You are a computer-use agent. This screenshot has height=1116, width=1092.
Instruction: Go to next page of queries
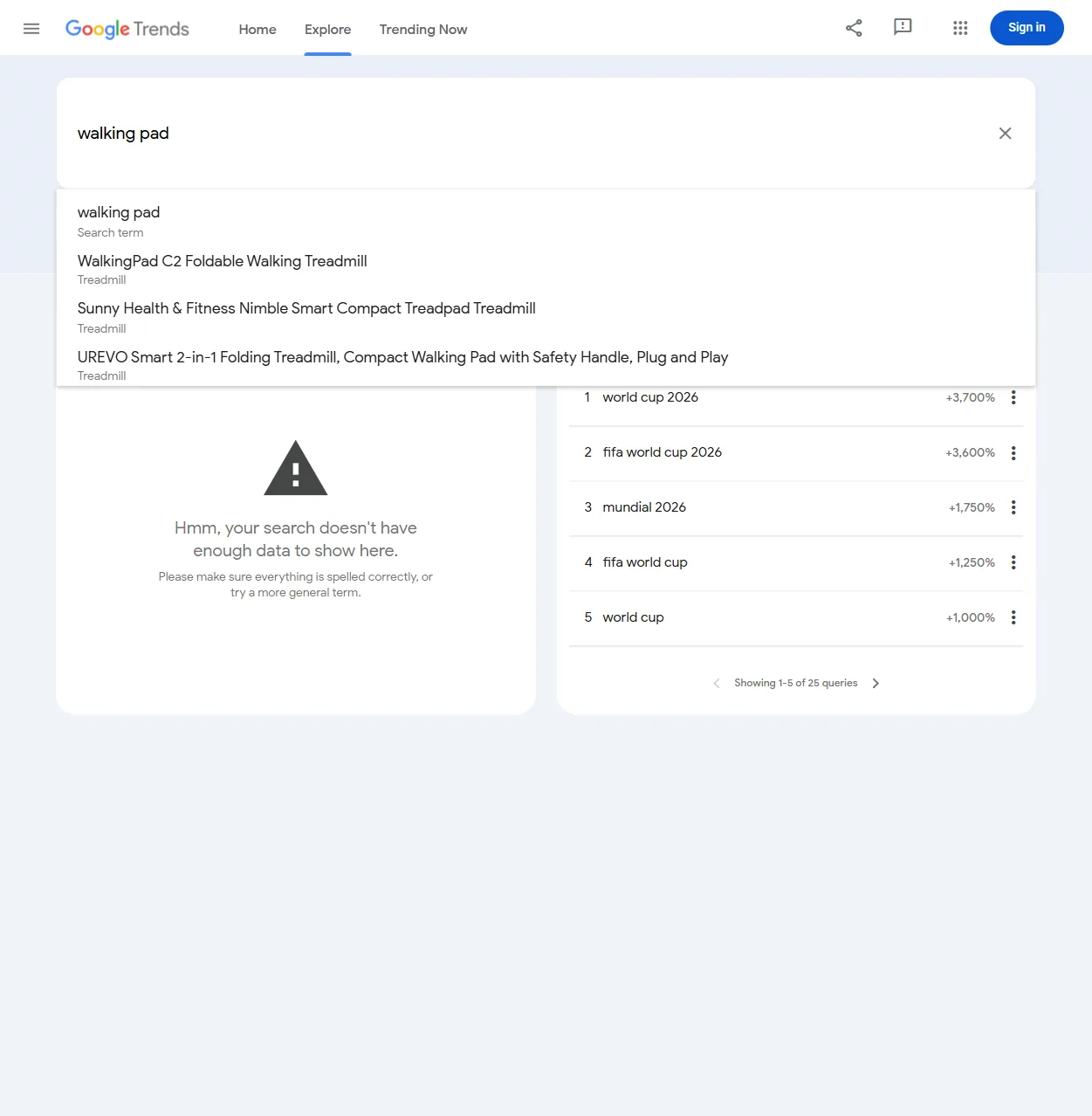(876, 683)
